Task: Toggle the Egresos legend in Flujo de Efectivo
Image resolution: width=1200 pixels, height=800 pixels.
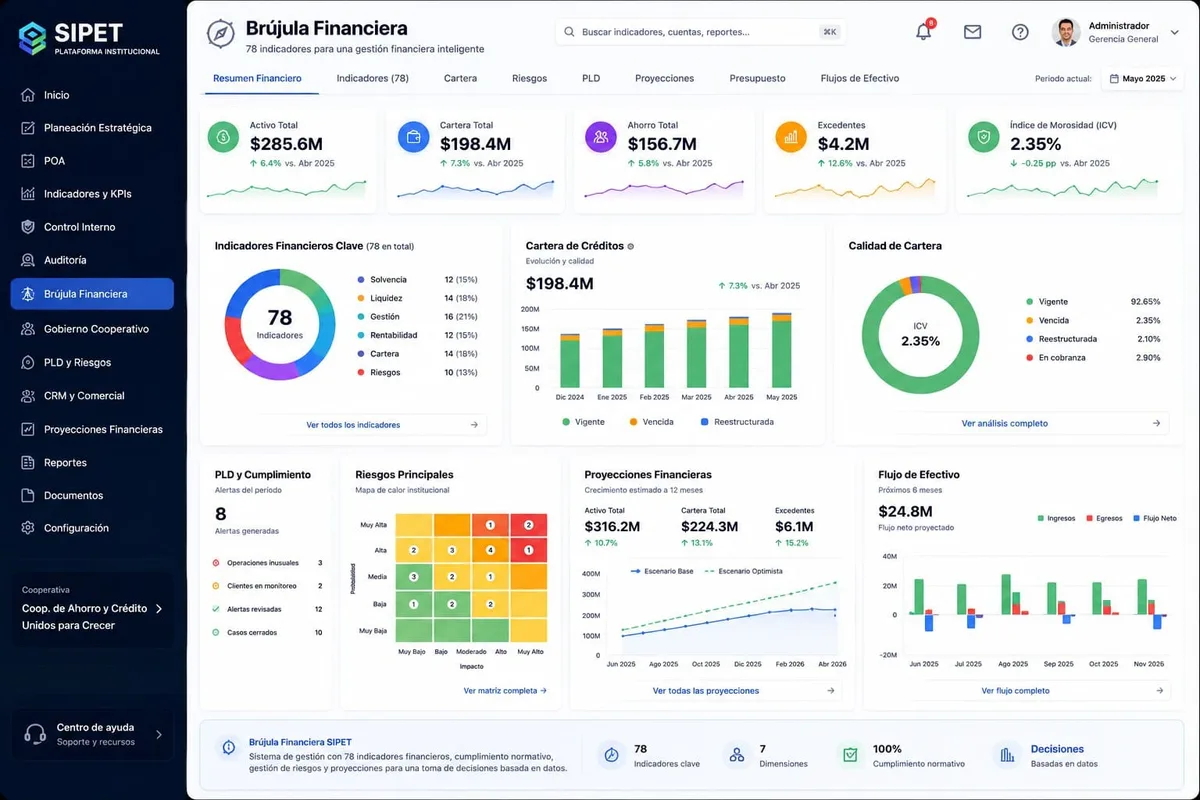Action: [1105, 518]
